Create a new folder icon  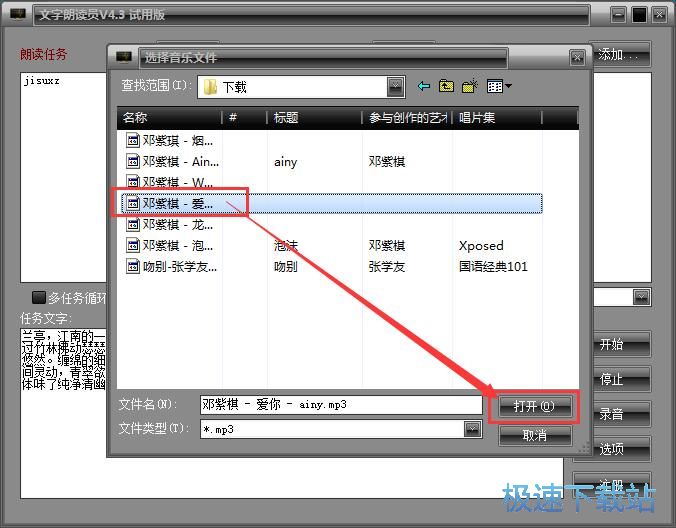point(470,86)
